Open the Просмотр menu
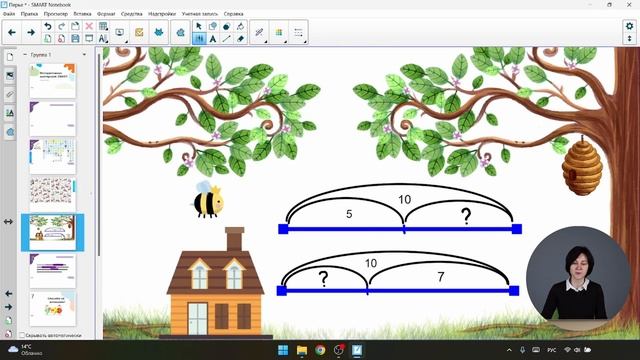 pyautogui.click(x=56, y=14)
